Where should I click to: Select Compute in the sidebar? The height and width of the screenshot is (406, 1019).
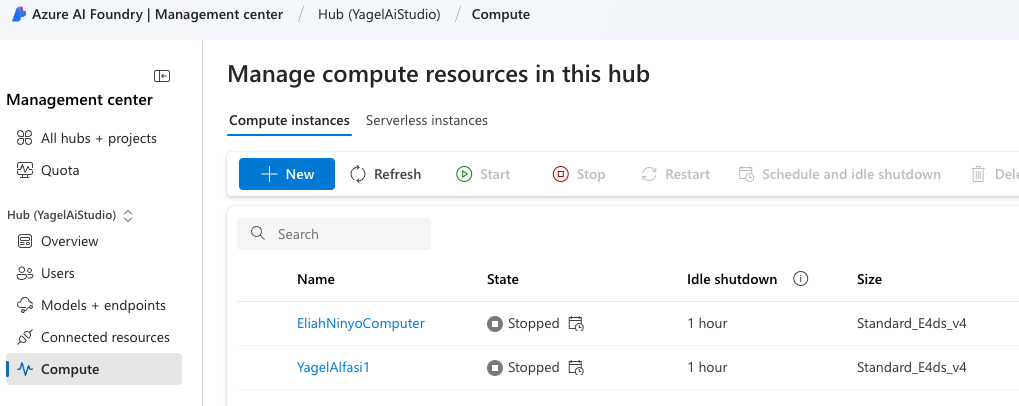[94, 369]
